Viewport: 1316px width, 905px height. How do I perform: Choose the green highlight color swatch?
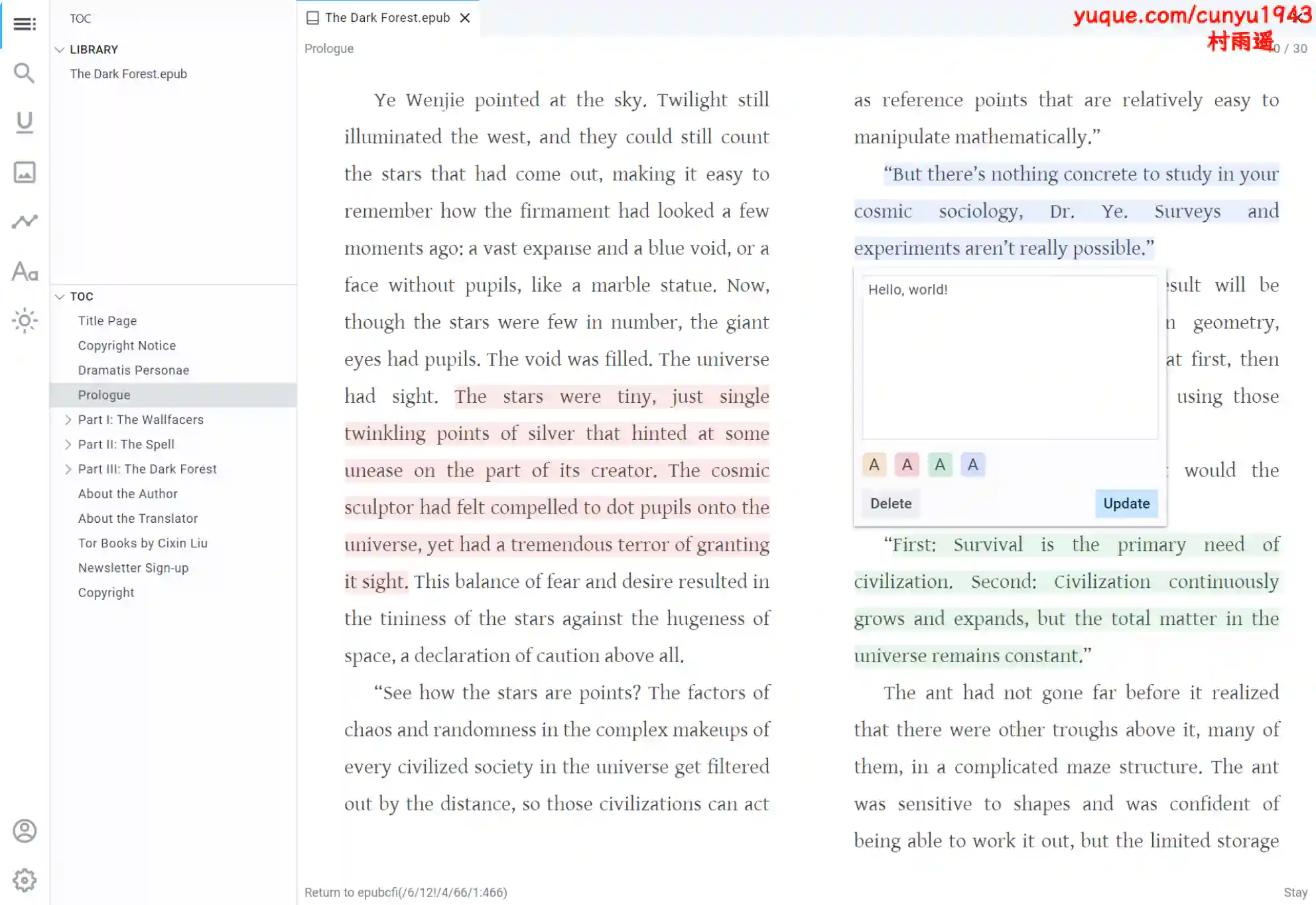(939, 465)
